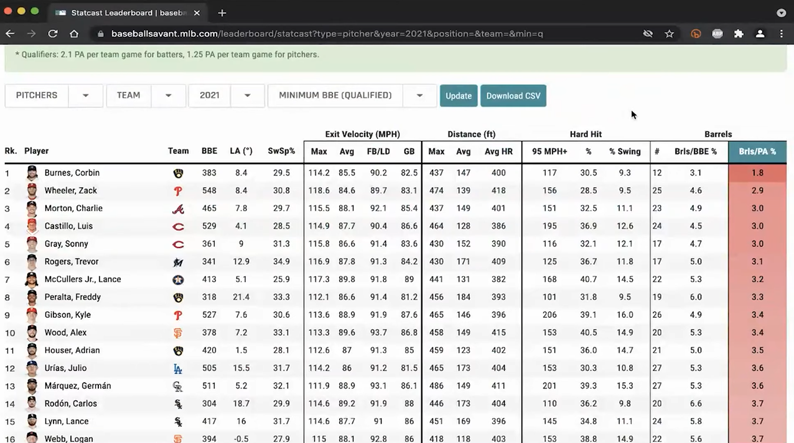The height and width of the screenshot is (443, 794).
Task: Click the site padlock icon
Action: coord(100,34)
